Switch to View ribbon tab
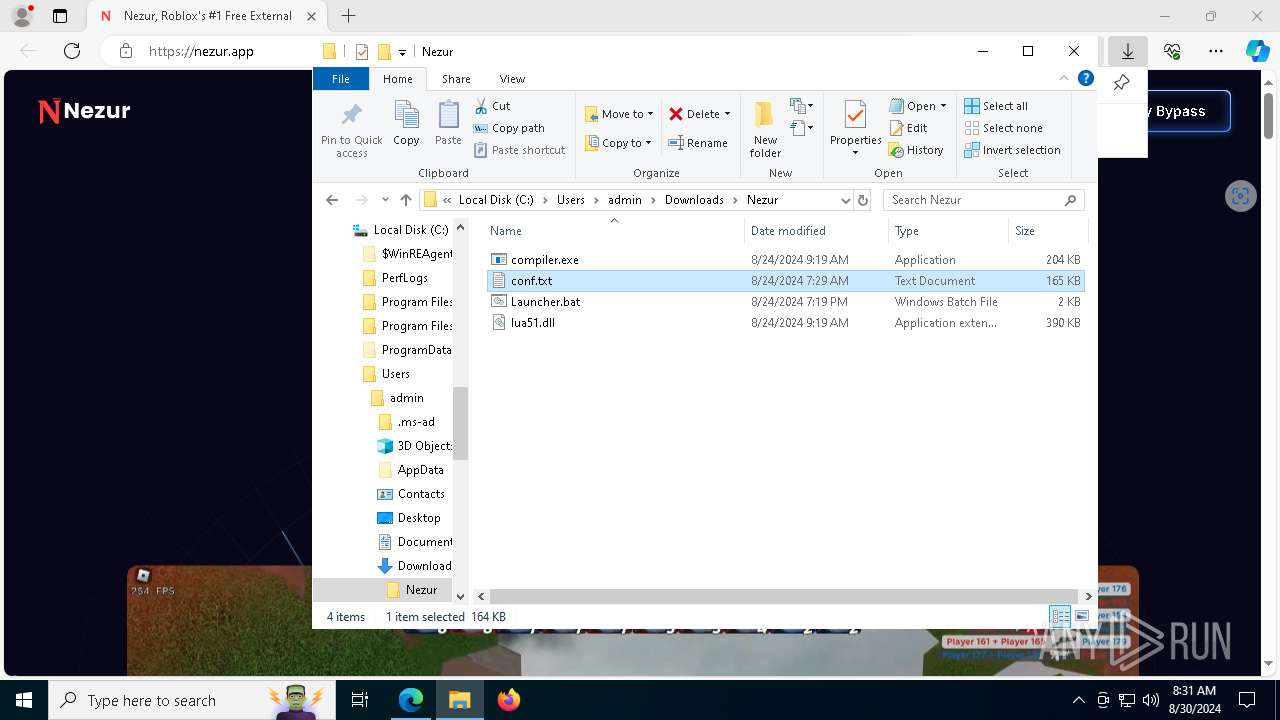This screenshot has height=720, width=1280. click(x=512, y=79)
